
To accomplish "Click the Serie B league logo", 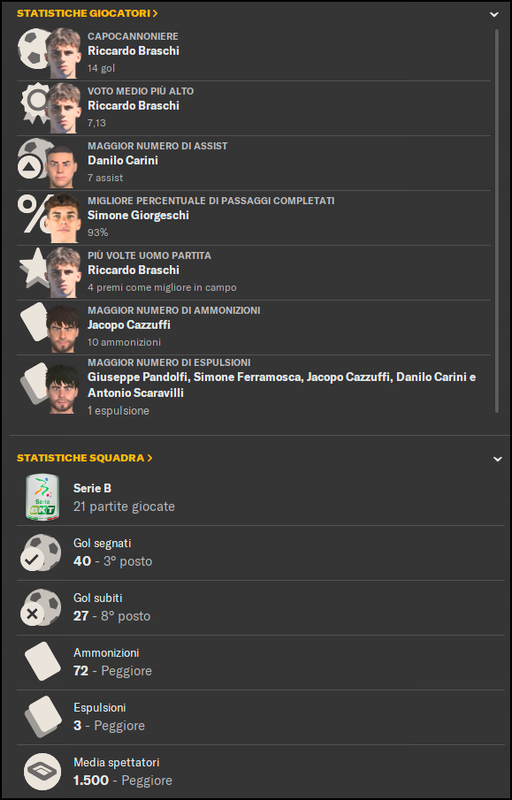I will pos(42,498).
